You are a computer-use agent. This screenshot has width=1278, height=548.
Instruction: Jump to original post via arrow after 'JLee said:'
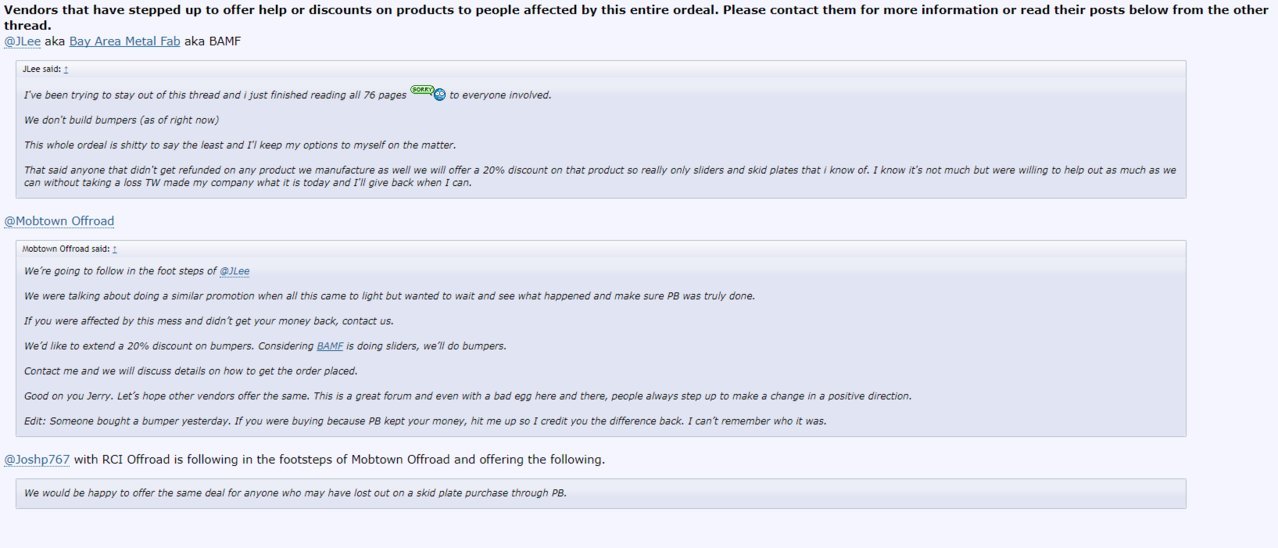point(66,69)
